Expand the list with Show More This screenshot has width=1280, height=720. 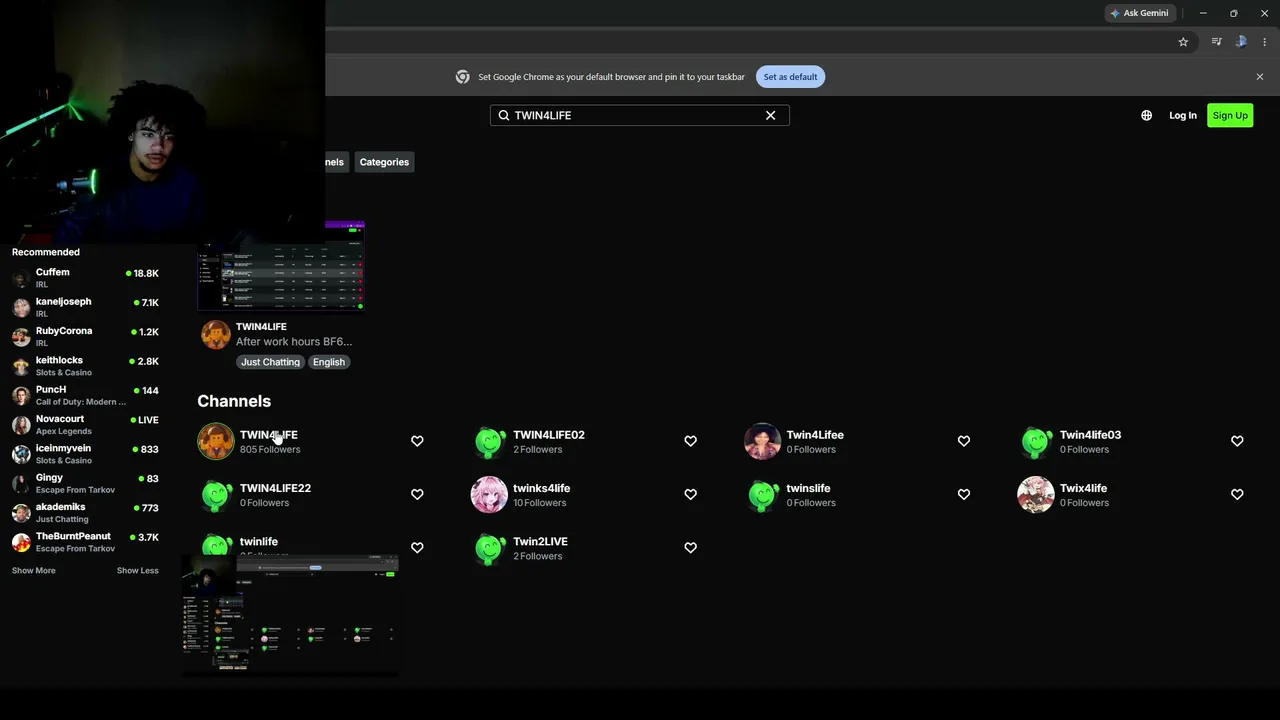[x=34, y=571]
